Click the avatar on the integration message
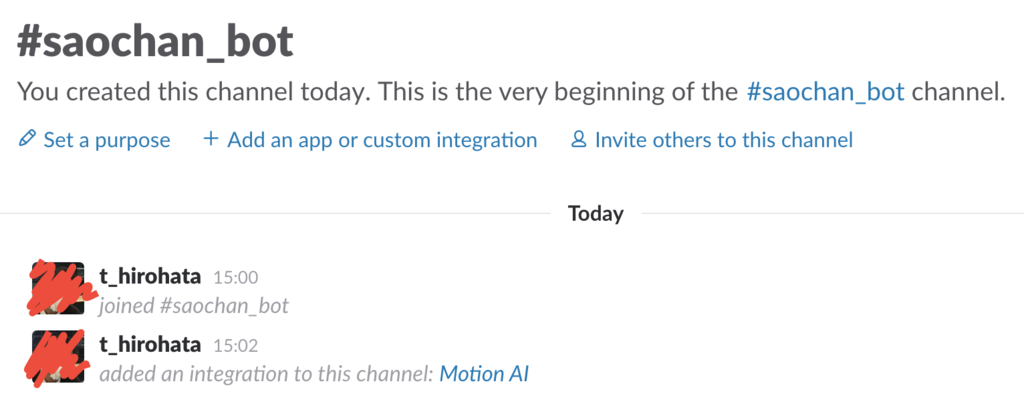This screenshot has width=1024, height=408. point(57,357)
